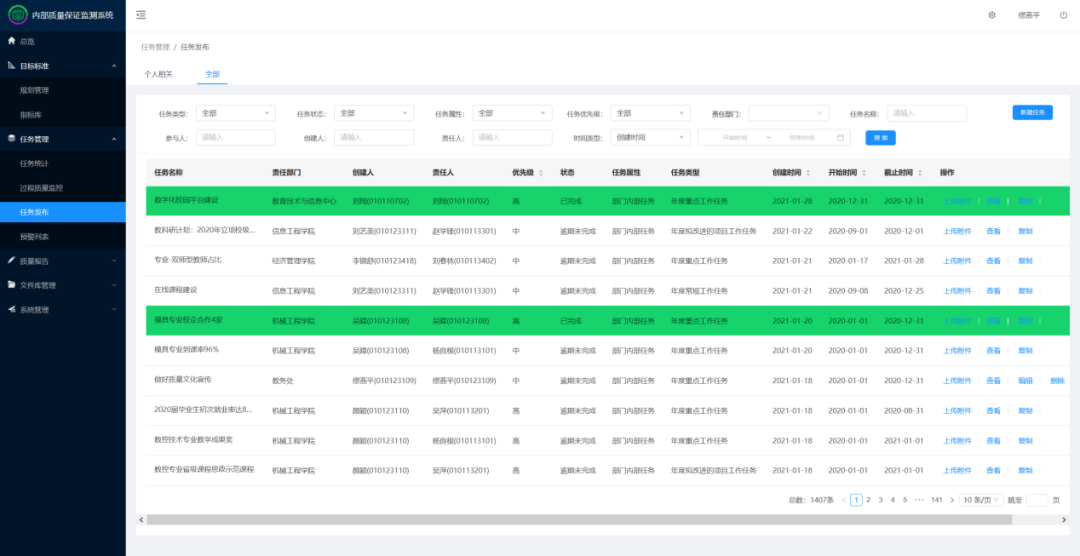The height and width of the screenshot is (556, 1080).
Task: Sort table by 优先级 column sort icon
Action: pos(541,173)
